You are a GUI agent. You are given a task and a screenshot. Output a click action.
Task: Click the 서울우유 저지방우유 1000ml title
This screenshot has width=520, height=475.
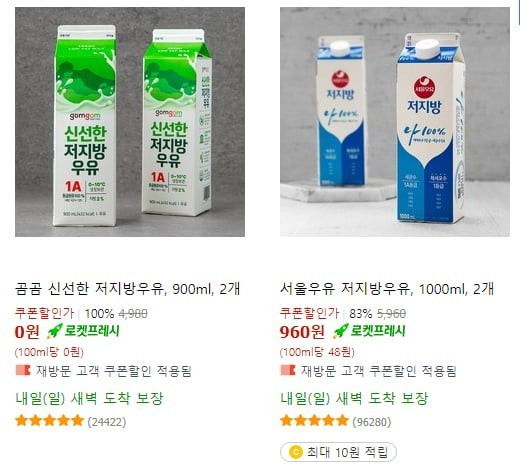coord(387,289)
